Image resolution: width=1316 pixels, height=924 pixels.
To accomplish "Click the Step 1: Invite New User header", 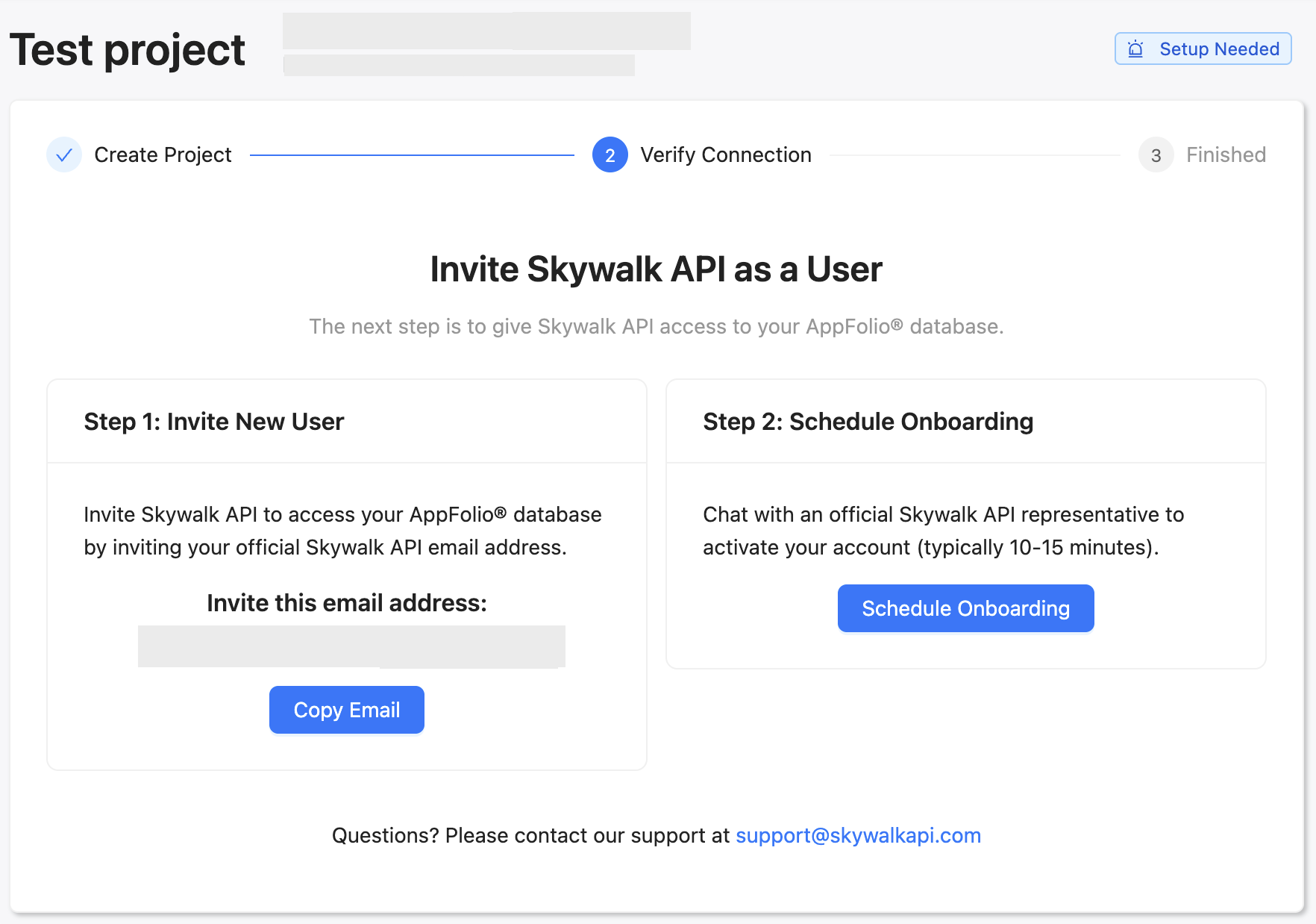I will pos(213,421).
